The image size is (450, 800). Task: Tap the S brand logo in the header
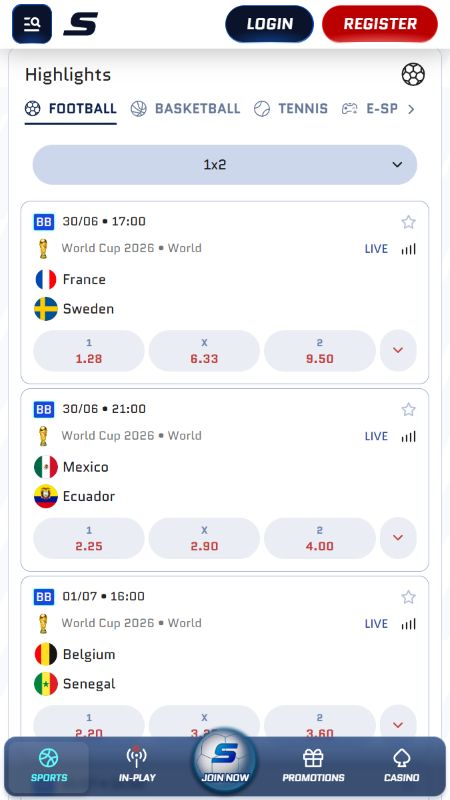click(x=80, y=24)
